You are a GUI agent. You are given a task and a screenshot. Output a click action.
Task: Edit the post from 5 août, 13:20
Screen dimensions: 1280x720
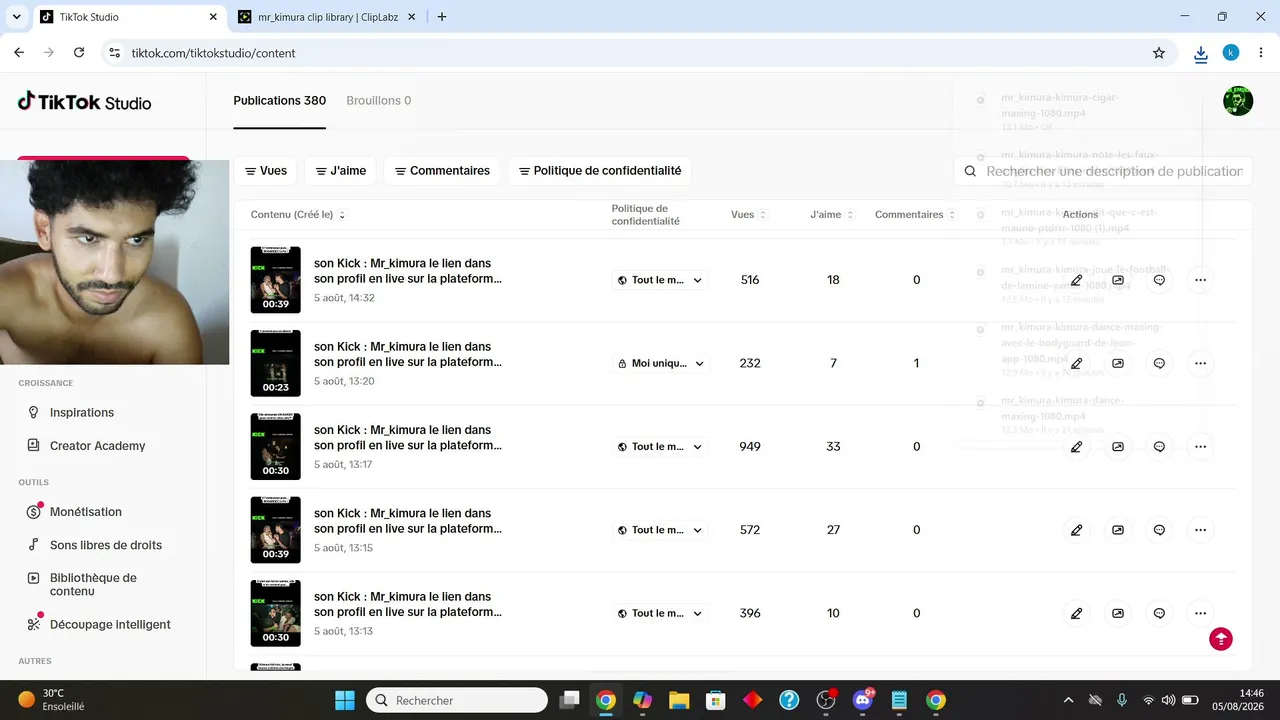click(1076, 363)
